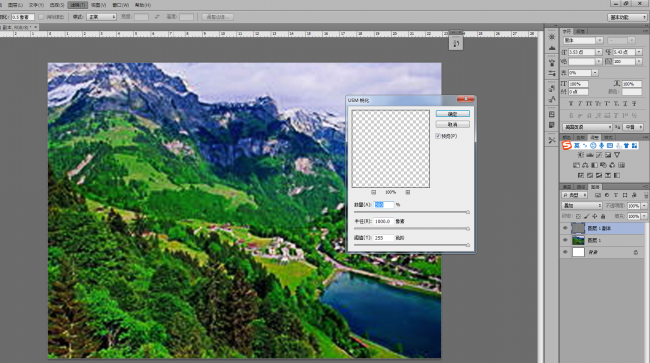
Task: Toggle lock position (move icon)
Action: (595, 216)
